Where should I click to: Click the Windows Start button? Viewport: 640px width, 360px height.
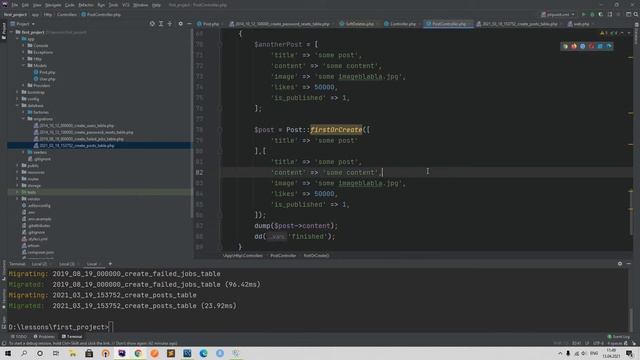click(8, 353)
